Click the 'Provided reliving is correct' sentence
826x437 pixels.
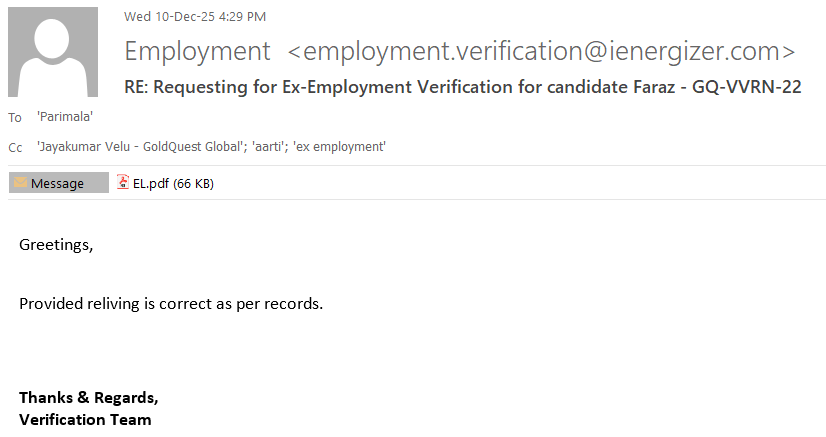click(170, 303)
